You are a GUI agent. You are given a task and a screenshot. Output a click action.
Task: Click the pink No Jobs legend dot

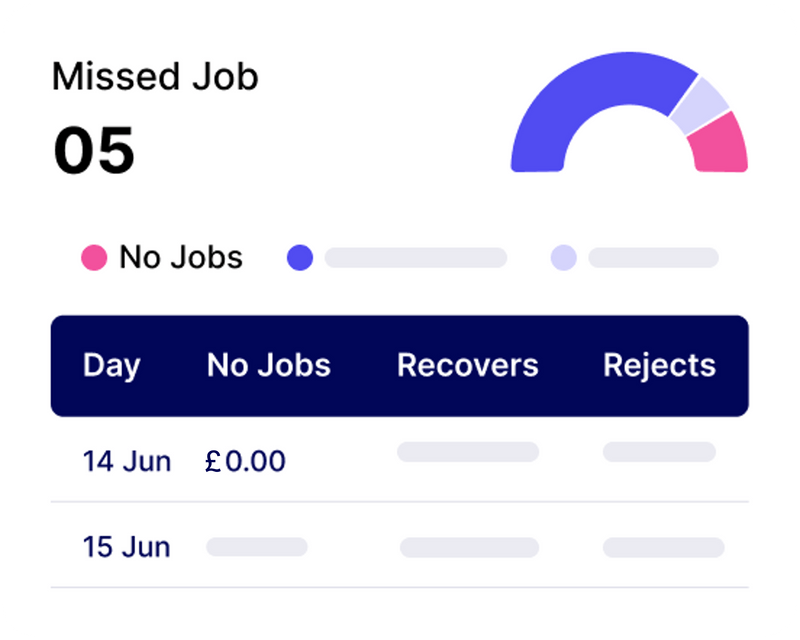coord(94,257)
